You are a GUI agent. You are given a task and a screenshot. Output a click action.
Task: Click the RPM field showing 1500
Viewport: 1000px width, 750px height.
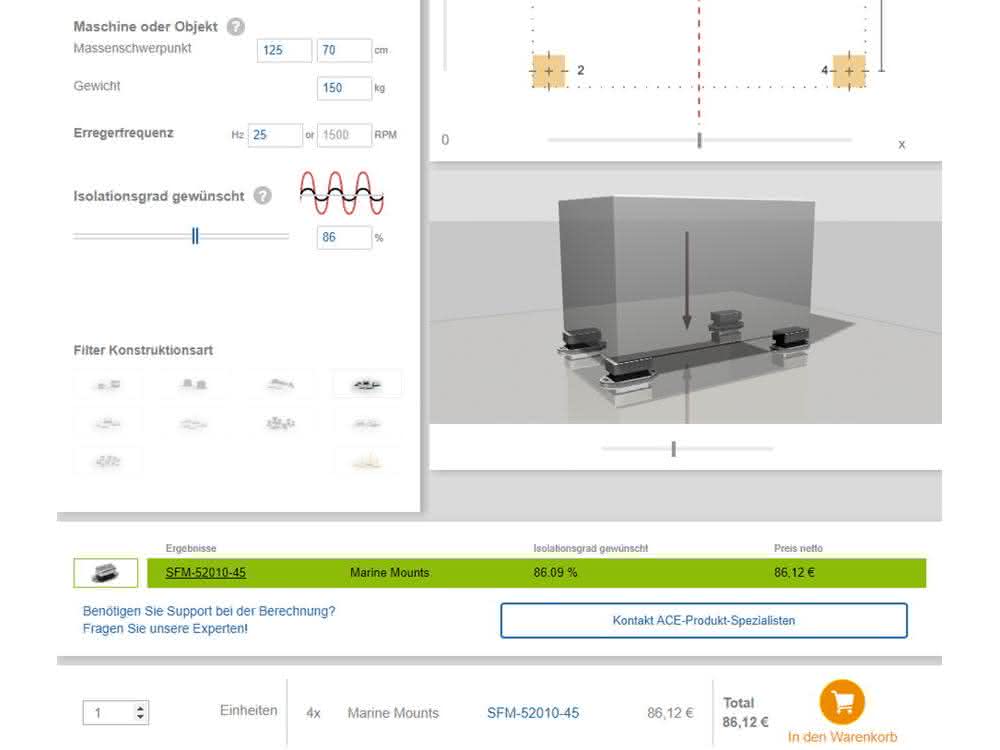click(x=344, y=135)
